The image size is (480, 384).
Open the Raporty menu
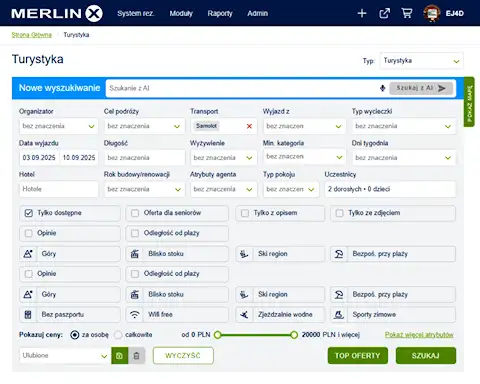(220, 13)
